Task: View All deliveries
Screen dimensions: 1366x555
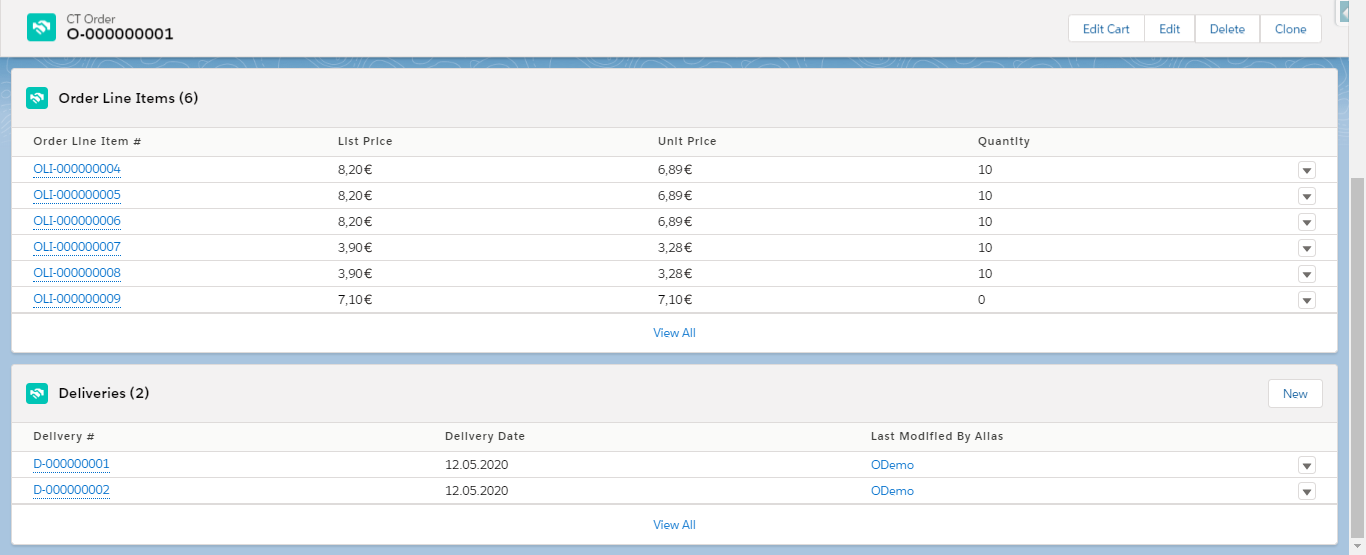Action: click(674, 525)
